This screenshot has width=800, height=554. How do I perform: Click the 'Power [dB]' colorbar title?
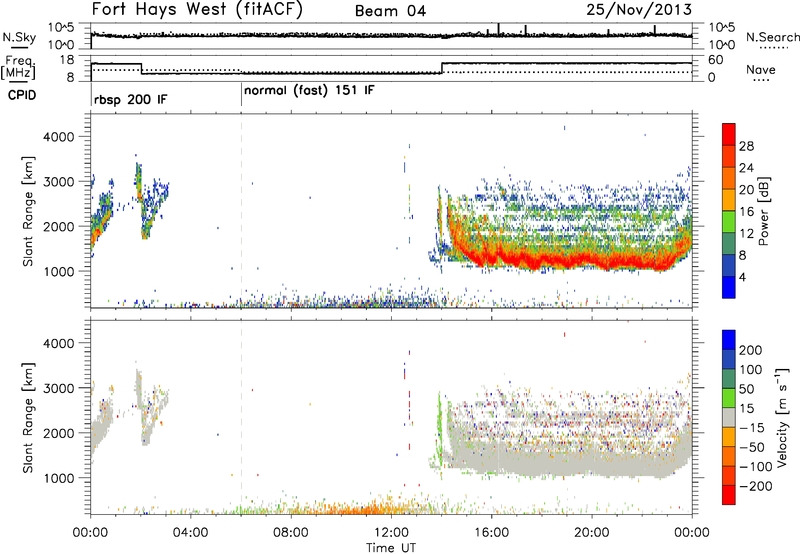click(764, 211)
